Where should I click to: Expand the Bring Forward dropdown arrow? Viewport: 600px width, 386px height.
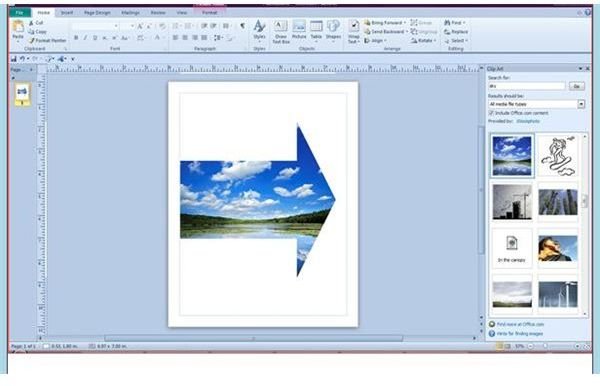tap(405, 23)
